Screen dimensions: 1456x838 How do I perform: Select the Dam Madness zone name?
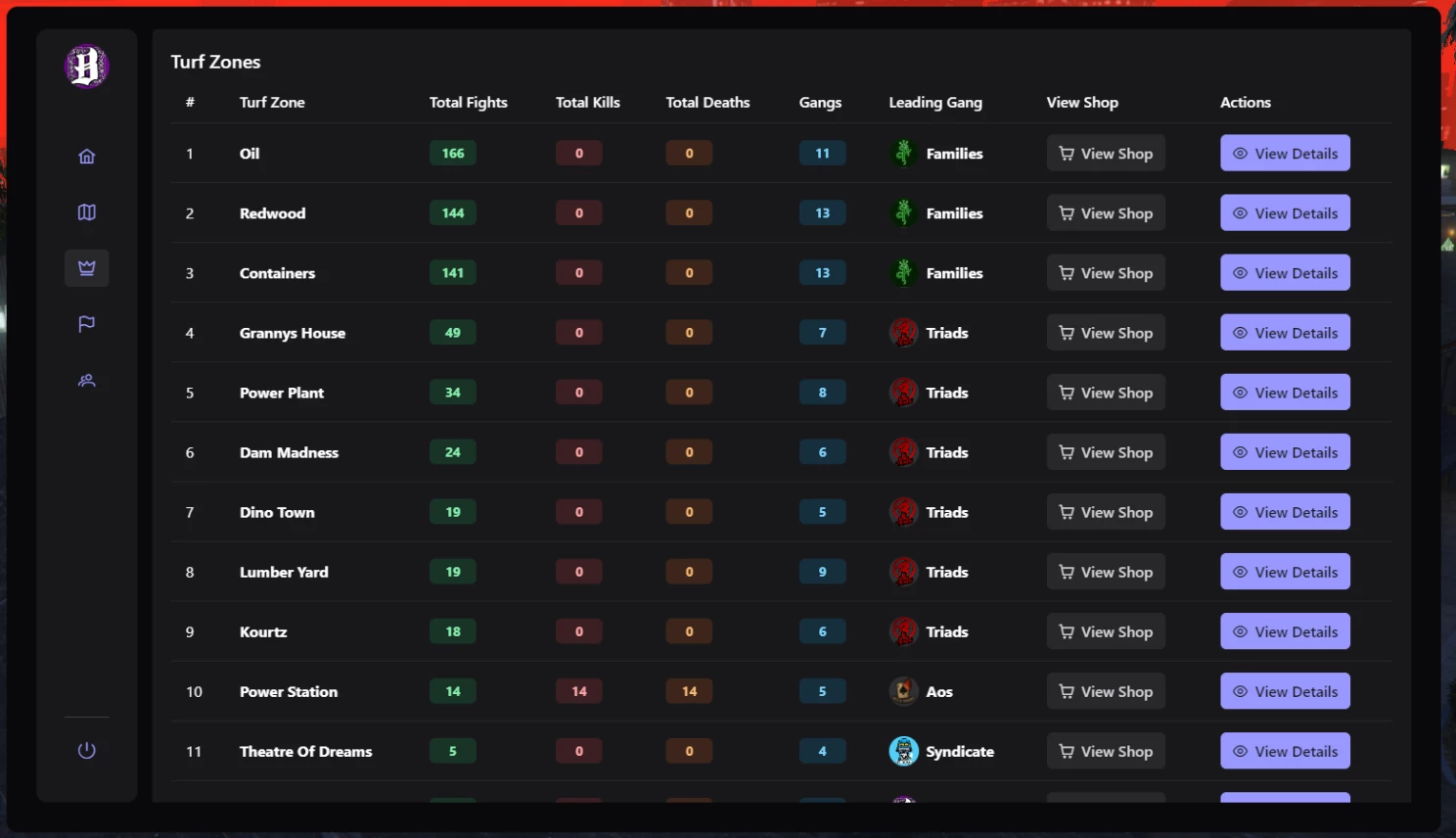[289, 452]
